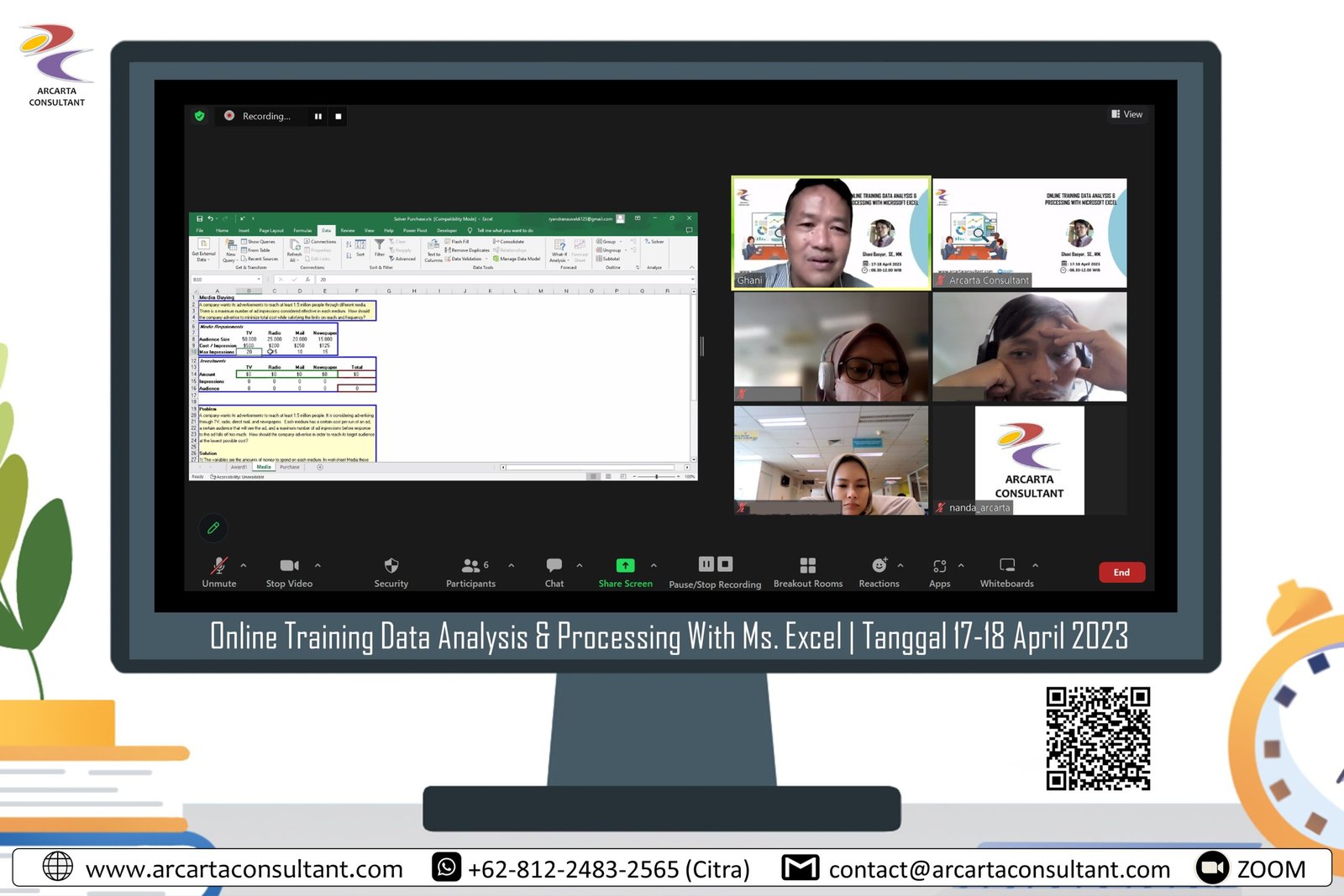This screenshot has height=896, width=1344.
Task: Switch to the Purchase sheet tab
Action: point(290,468)
